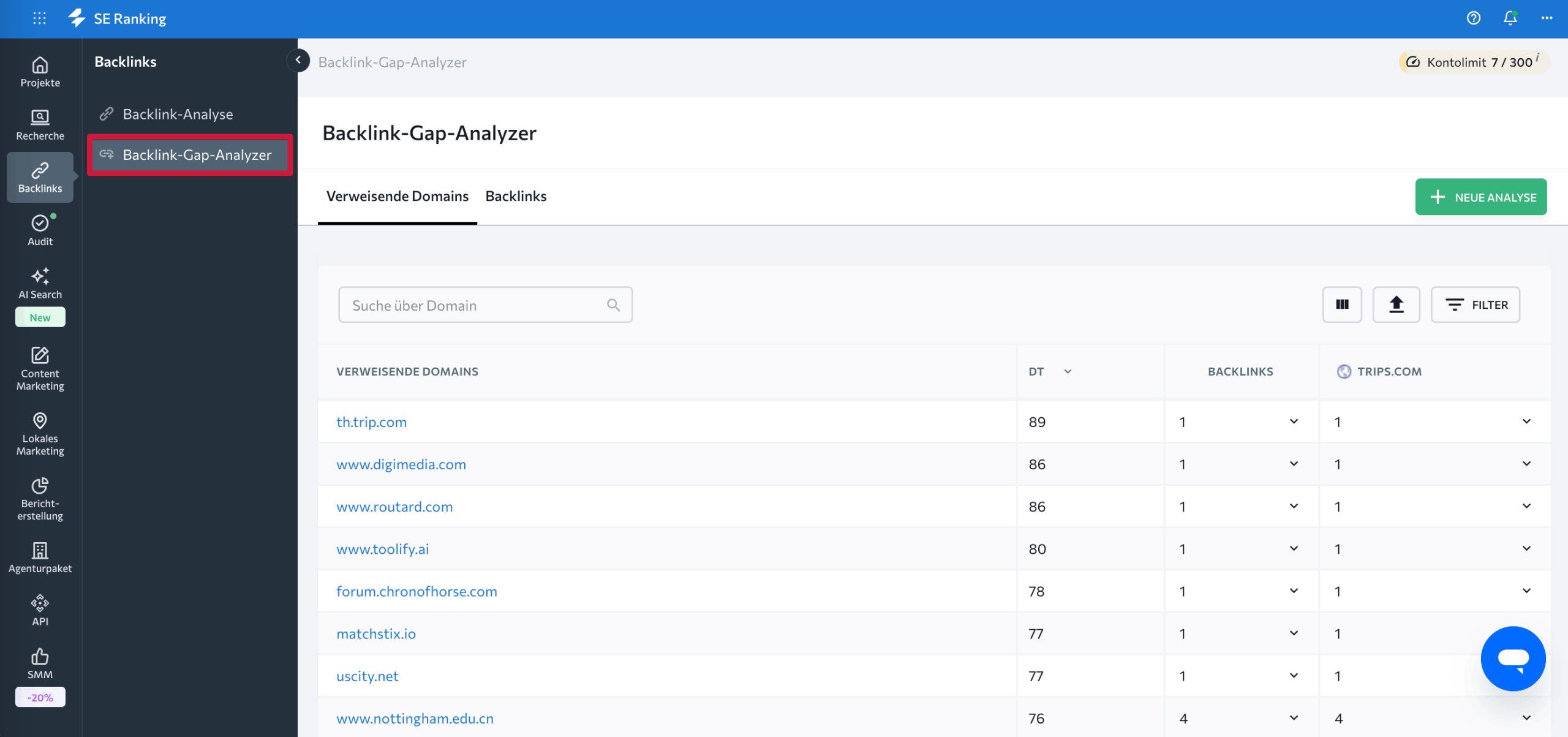Open the DT sort dropdown
Screen dimensions: 1568x737
click(1068, 371)
